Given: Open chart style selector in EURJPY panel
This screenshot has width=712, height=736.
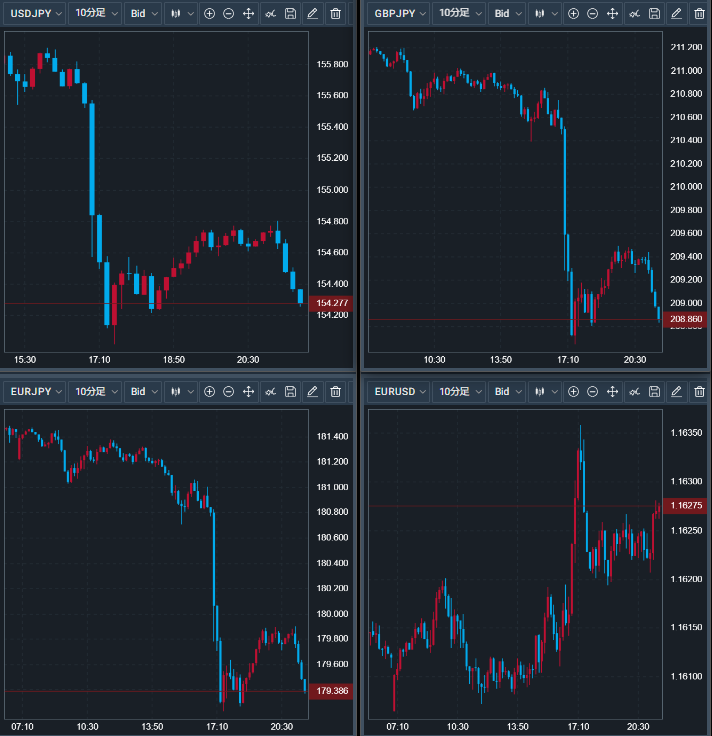Looking at the screenshot, I should (181, 391).
